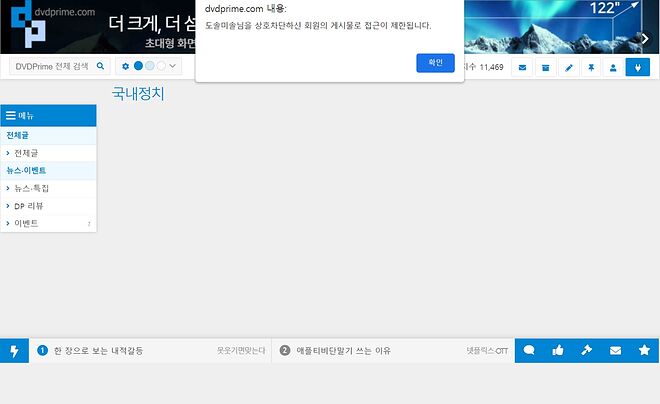Open the 애플티비단말기 쓰는 이유 post link
The width and height of the screenshot is (660, 404).
click(343, 351)
